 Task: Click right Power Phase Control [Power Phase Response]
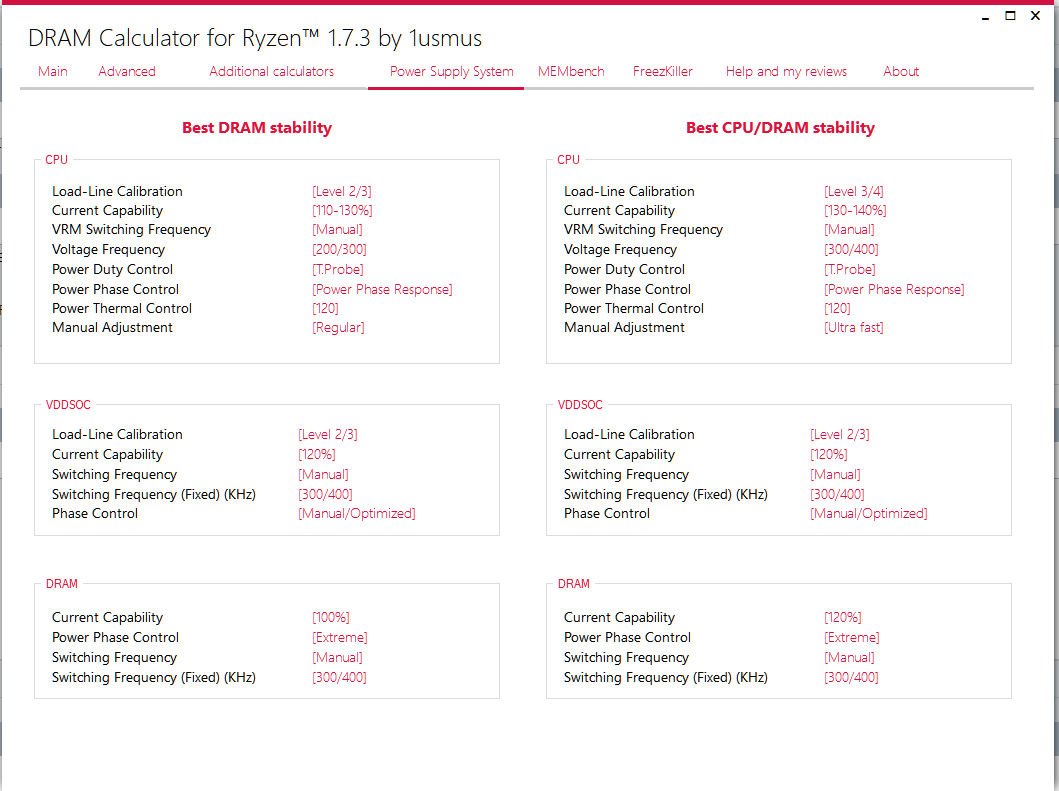click(894, 290)
